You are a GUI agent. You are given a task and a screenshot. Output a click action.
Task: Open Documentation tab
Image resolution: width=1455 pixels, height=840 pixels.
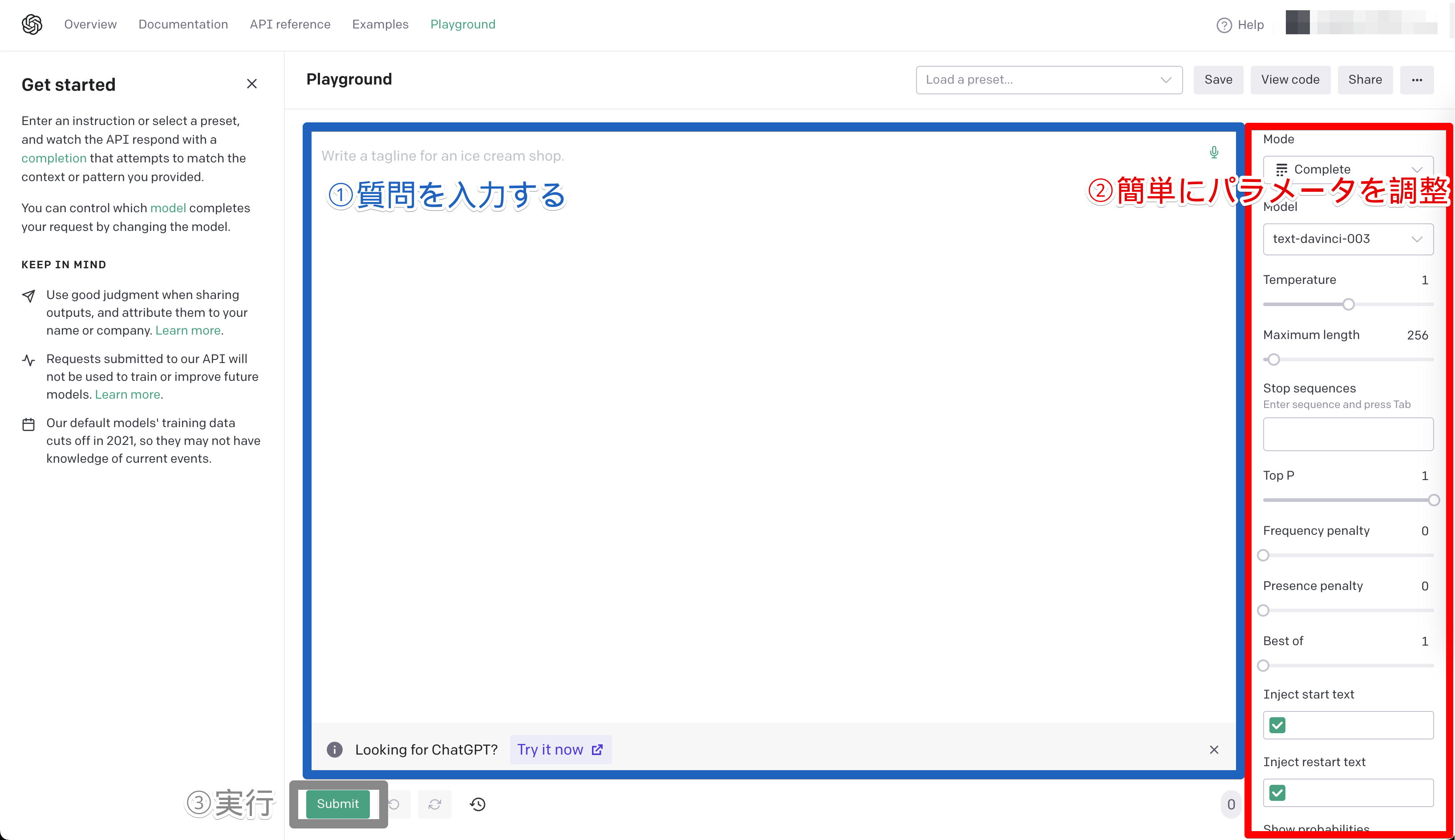click(x=183, y=24)
